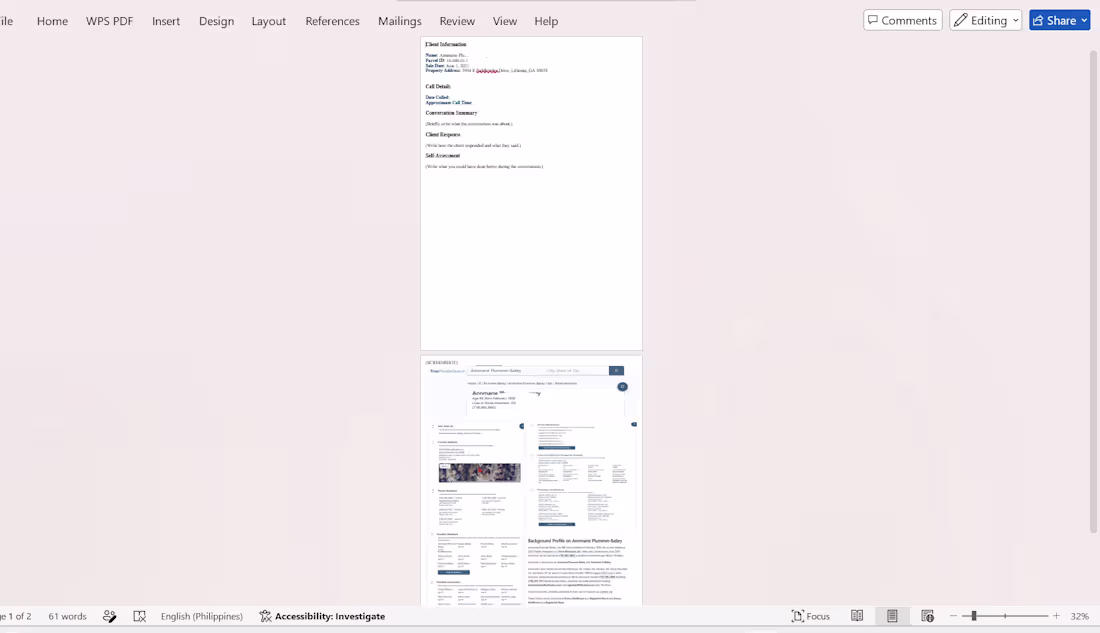
Task: Click the zoom slider handle
Action: tap(974, 616)
